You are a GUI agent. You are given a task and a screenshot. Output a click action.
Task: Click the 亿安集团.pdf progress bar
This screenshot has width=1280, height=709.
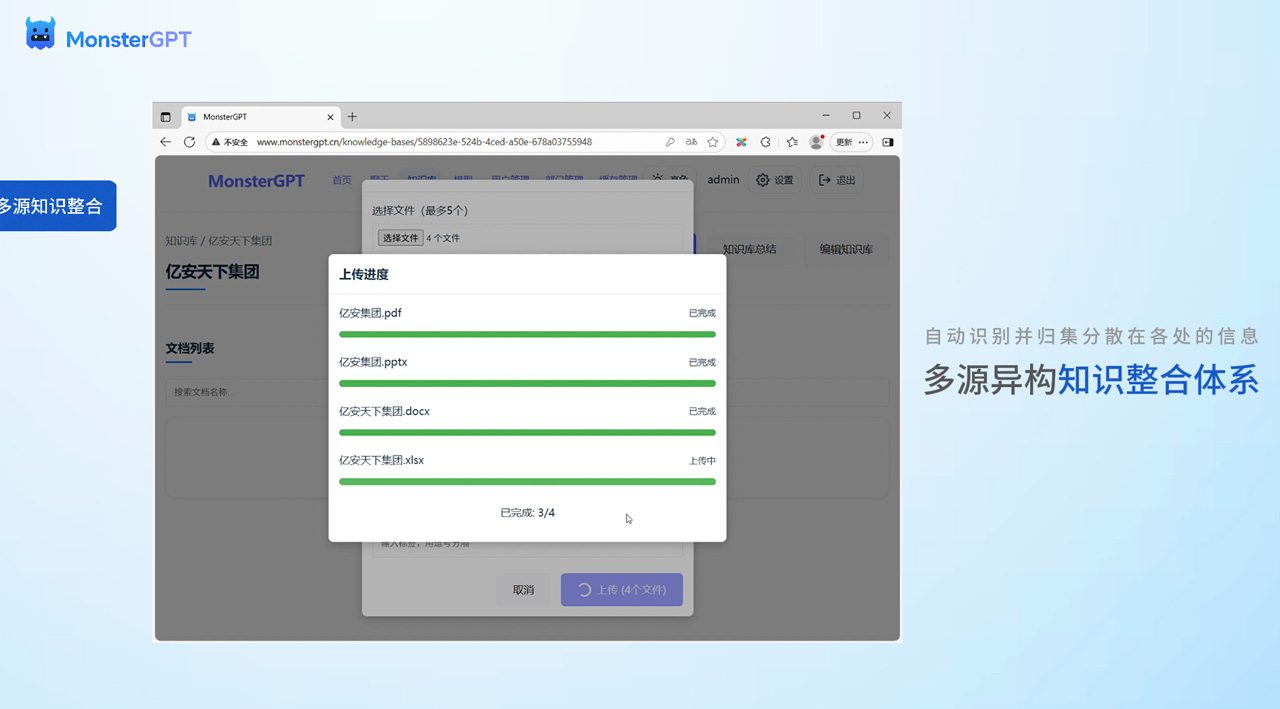[x=527, y=334]
